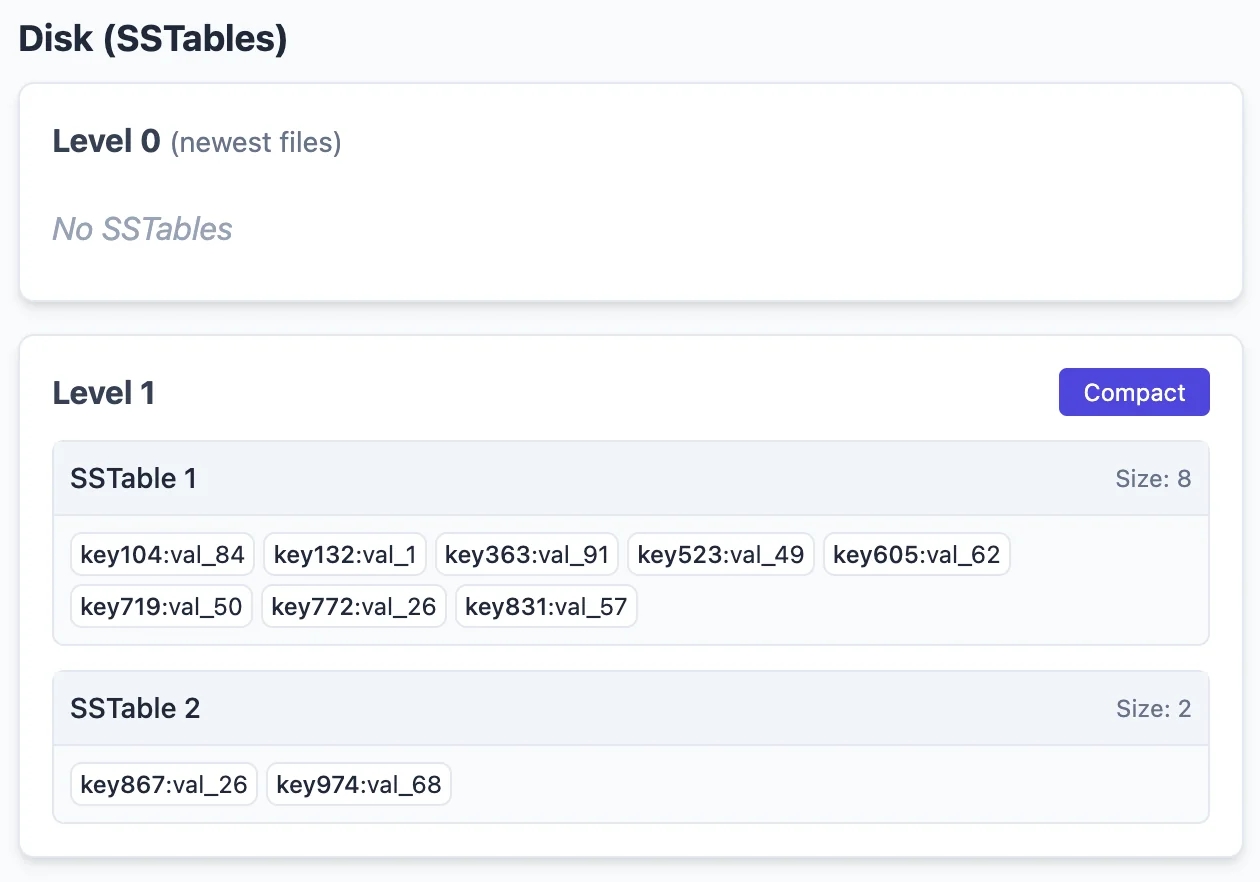The height and width of the screenshot is (882, 1260).
Task: Click the Disk (SSTables) section title
Action: [153, 39]
